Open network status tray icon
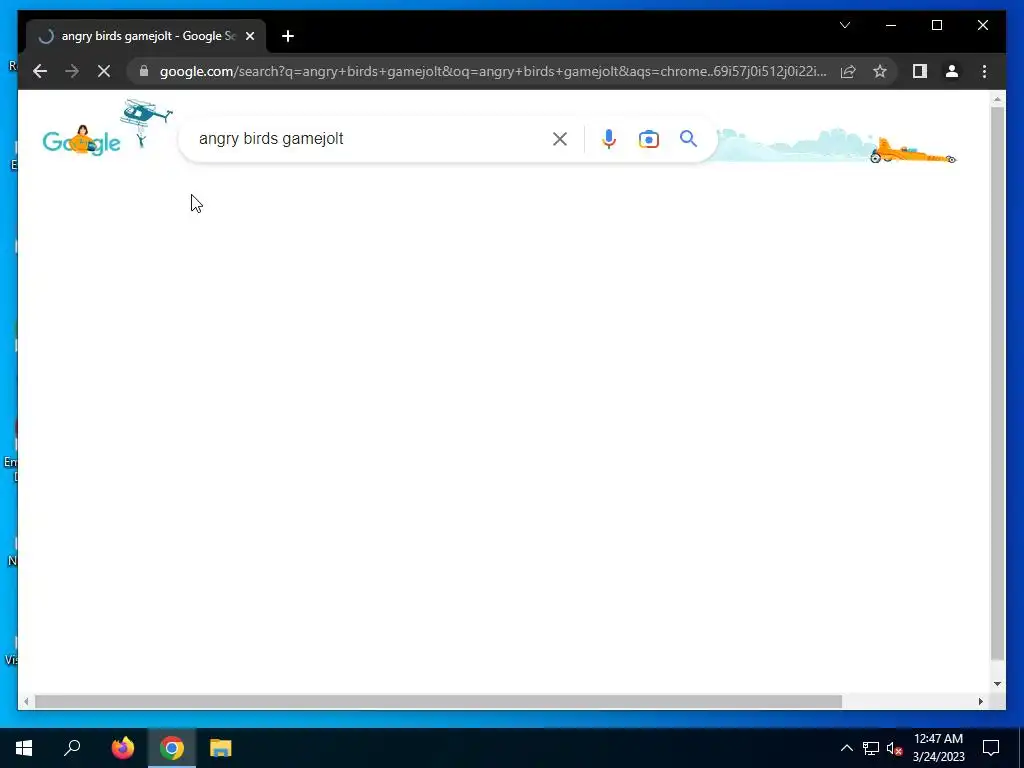 point(871,748)
